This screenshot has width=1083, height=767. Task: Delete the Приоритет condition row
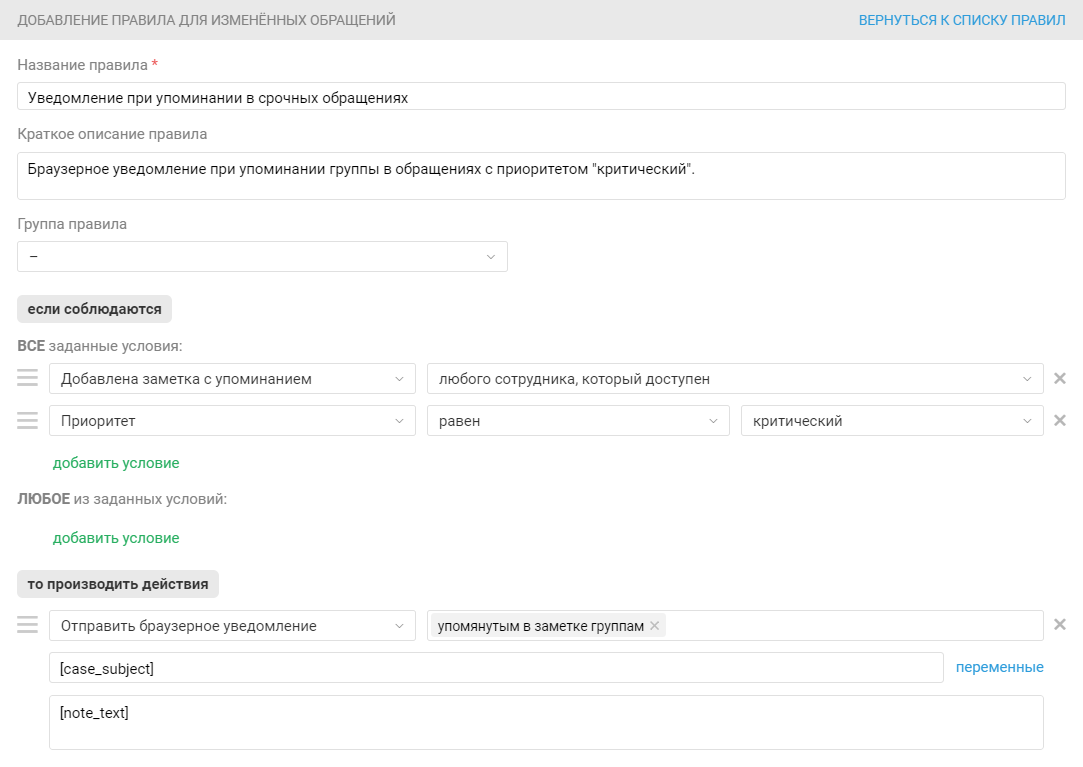tap(1060, 421)
